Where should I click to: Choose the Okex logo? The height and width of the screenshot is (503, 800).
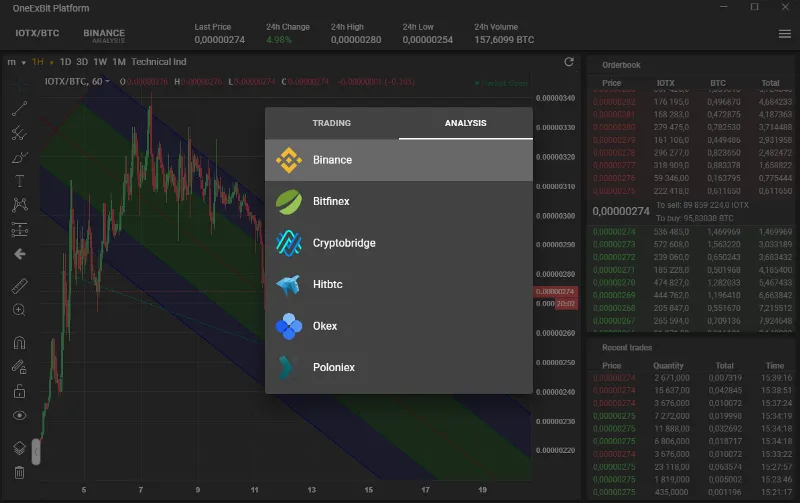point(289,326)
